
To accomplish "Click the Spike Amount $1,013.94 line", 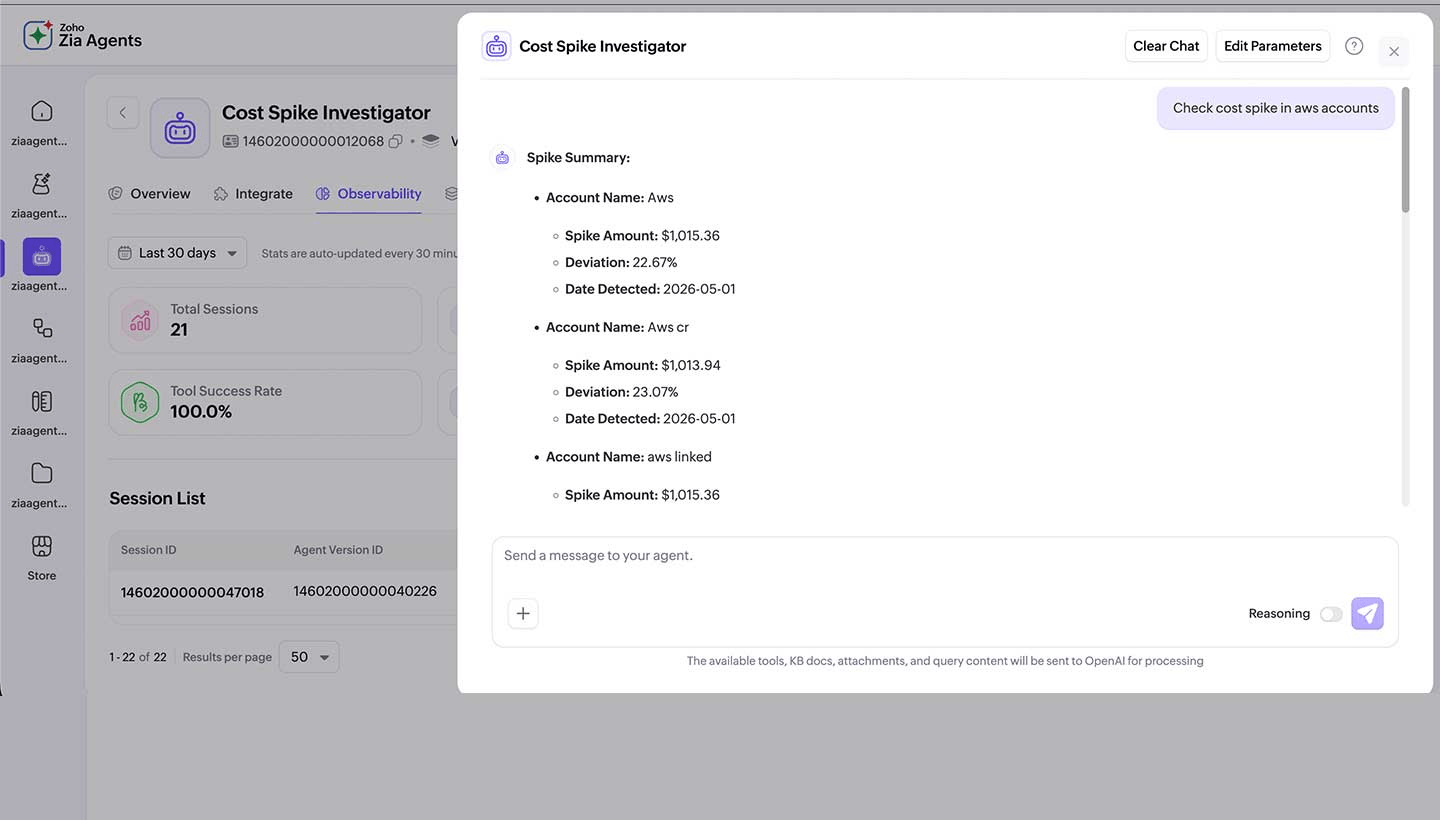I will 643,366.
